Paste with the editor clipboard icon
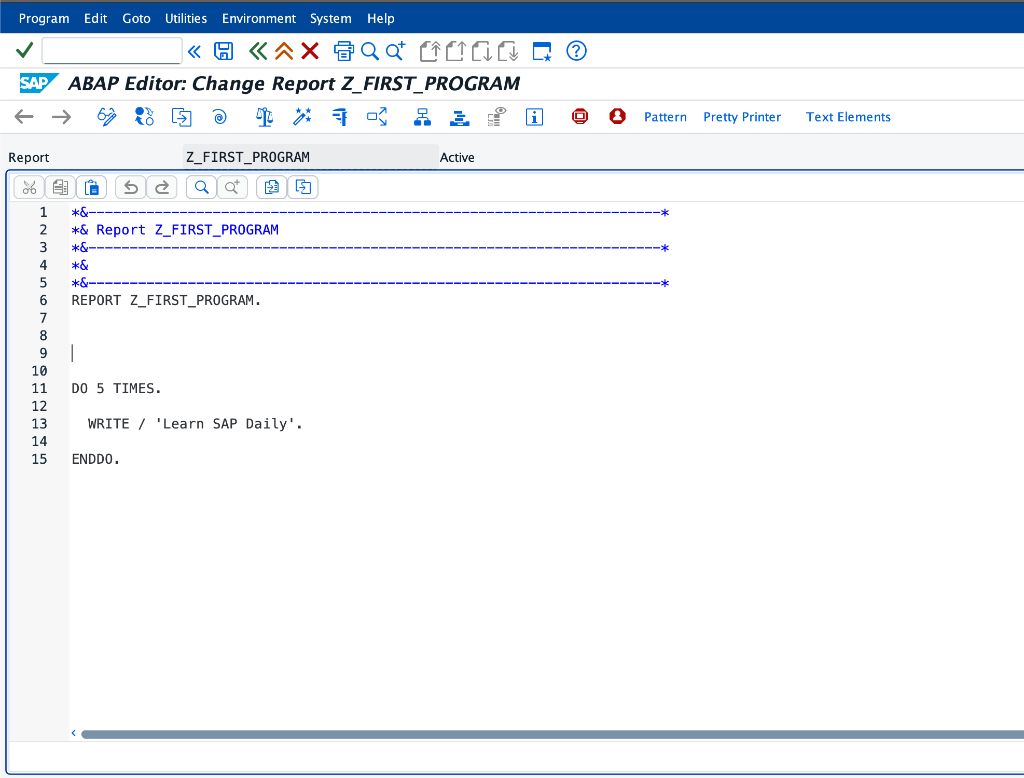The height and width of the screenshot is (778, 1024). tap(91, 187)
